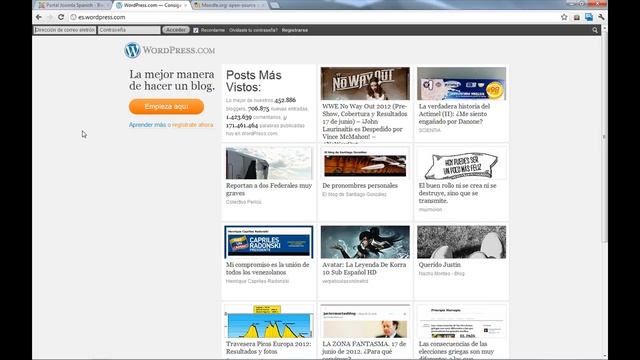
Task: Open Las consecuencias de las elecciones griegas
Action: click(x=456, y=350)
